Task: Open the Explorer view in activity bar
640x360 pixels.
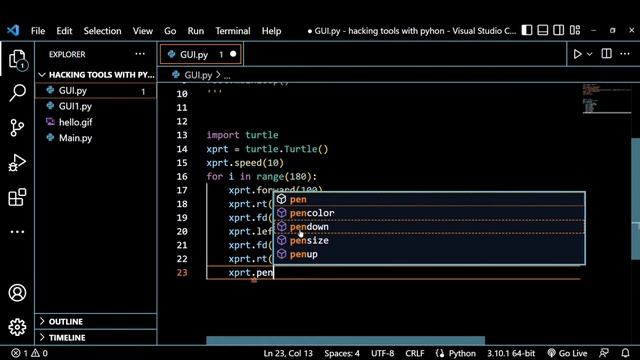Action: tap(17, 60)
